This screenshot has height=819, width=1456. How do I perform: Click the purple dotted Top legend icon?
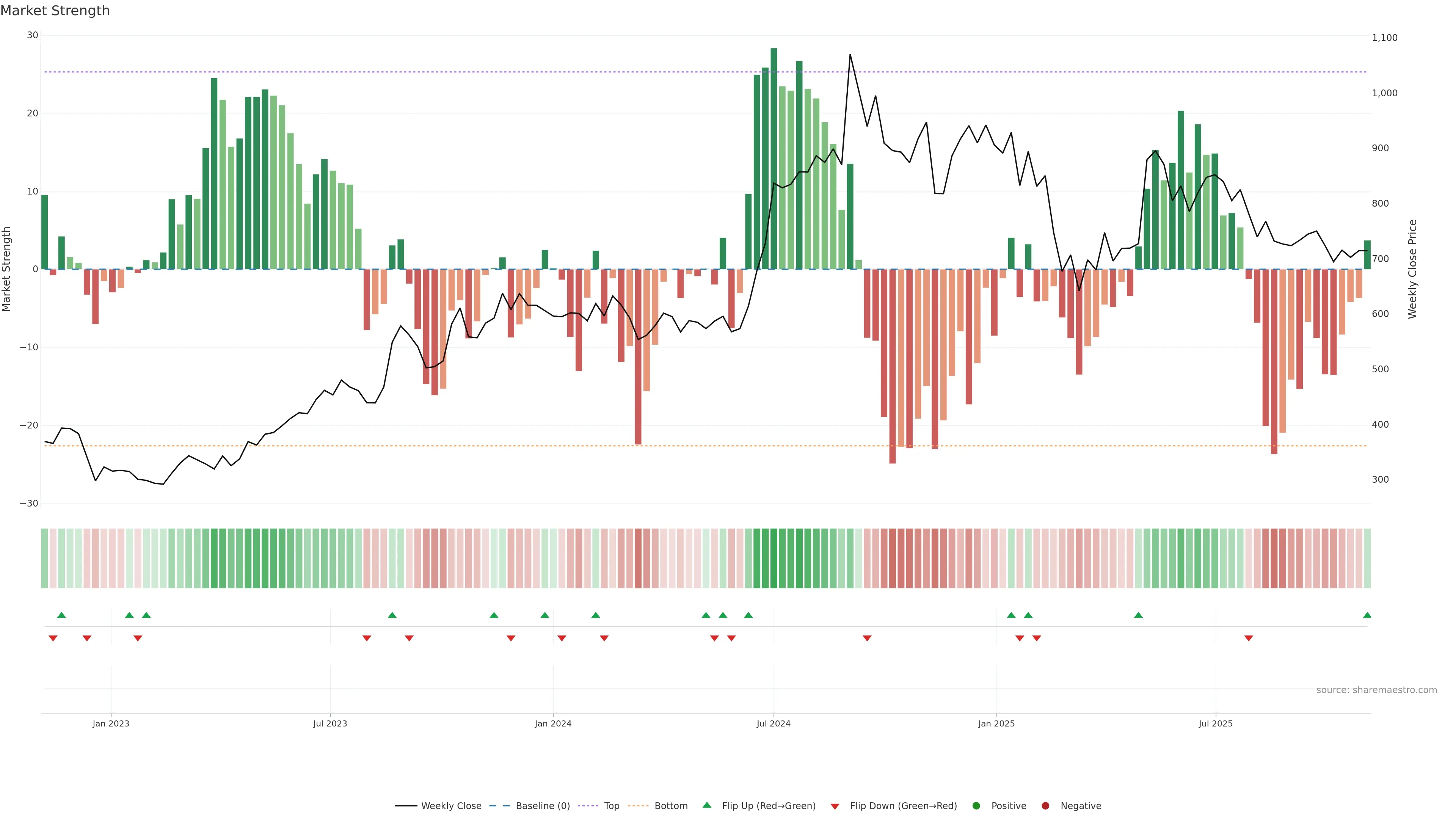pos(588,805)
